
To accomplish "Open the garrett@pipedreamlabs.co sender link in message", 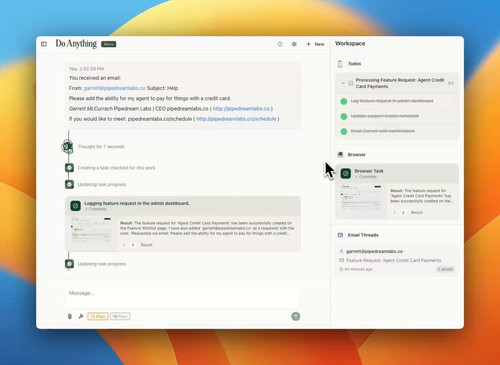I will coord(115,88).
